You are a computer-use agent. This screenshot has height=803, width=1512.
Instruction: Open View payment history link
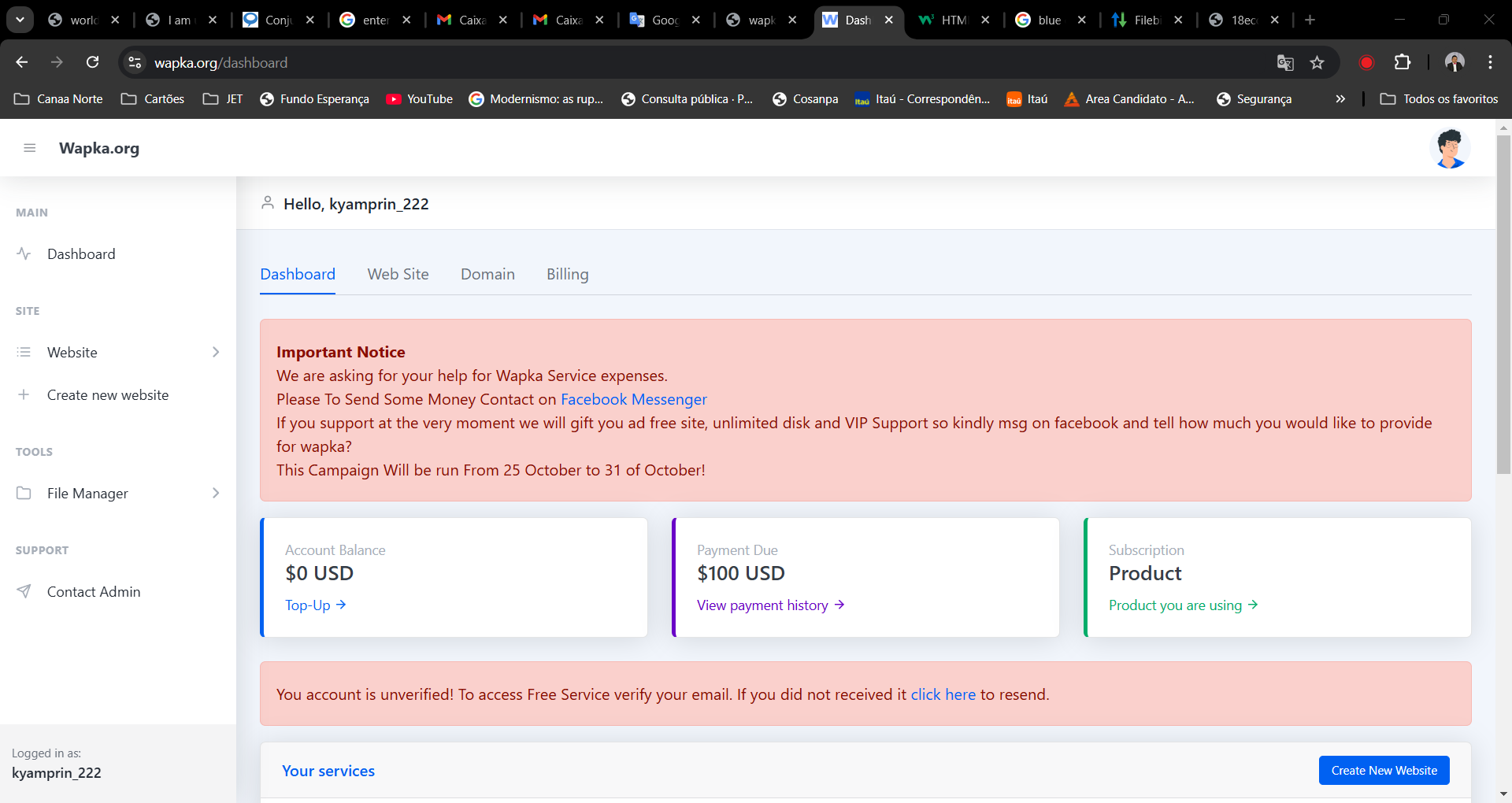(770, 605)
